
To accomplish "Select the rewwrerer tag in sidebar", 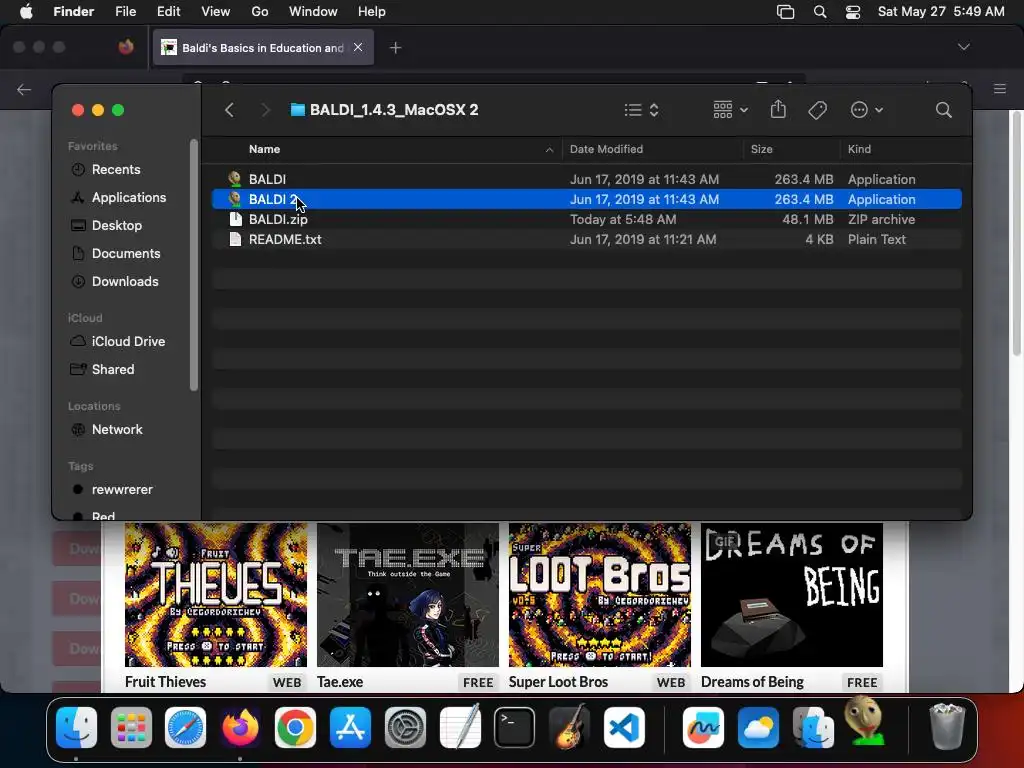I will tap(122, 490).
